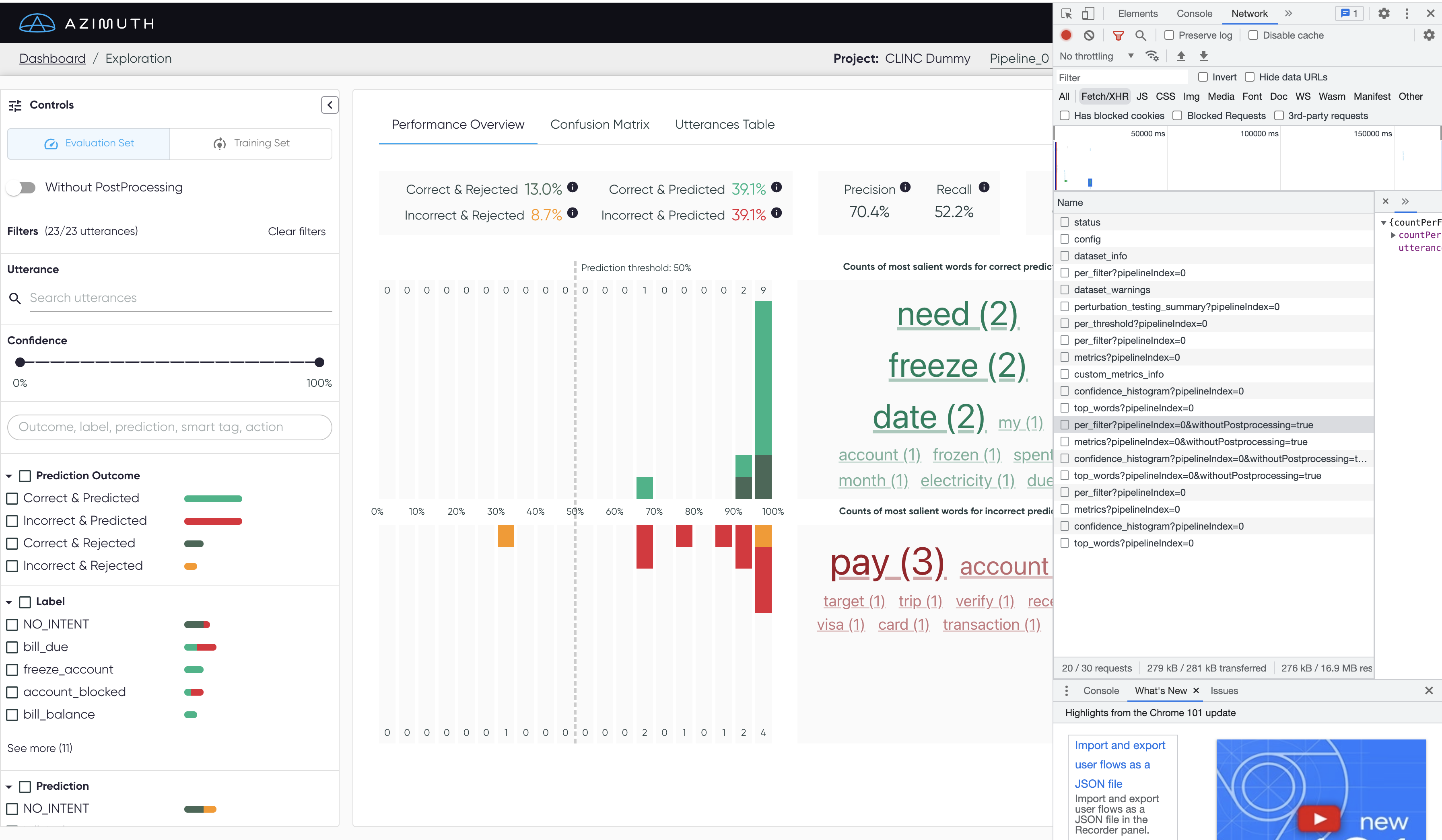Collapse the Controls panel with chevron button

330,105
